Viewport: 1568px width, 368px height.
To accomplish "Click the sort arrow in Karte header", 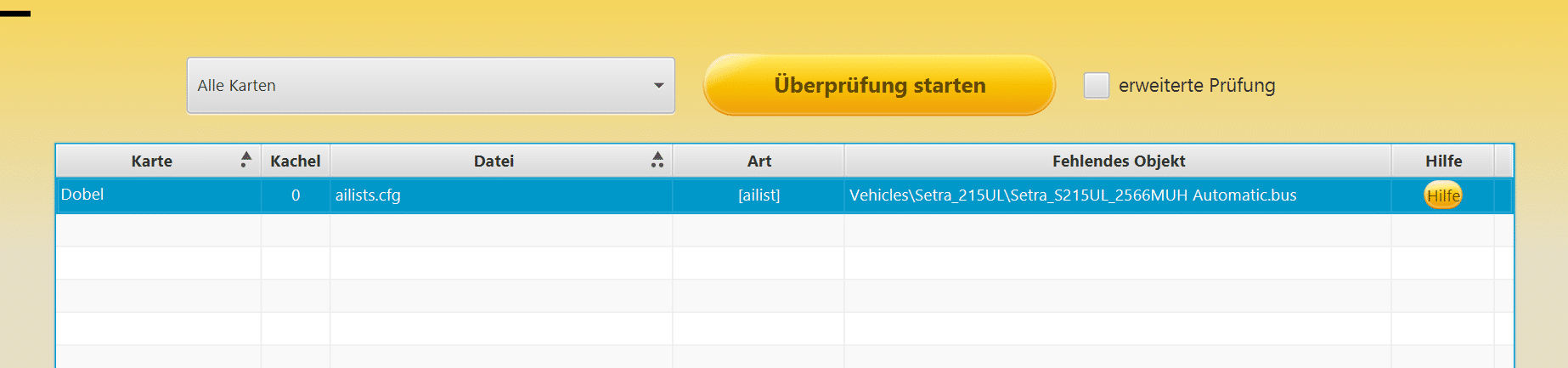I will (245, 160).
